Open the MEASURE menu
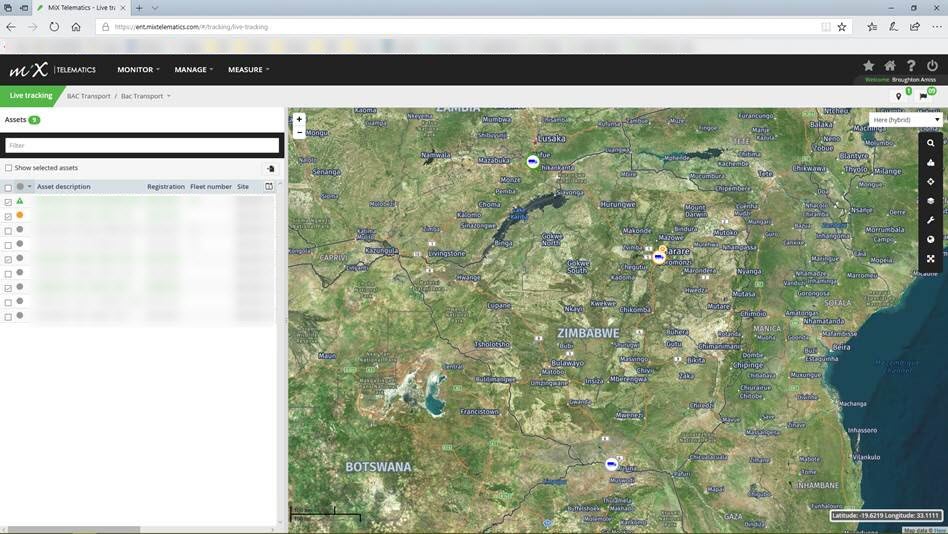The width and height of the screenshot is (948, 534). coord(248,70)
